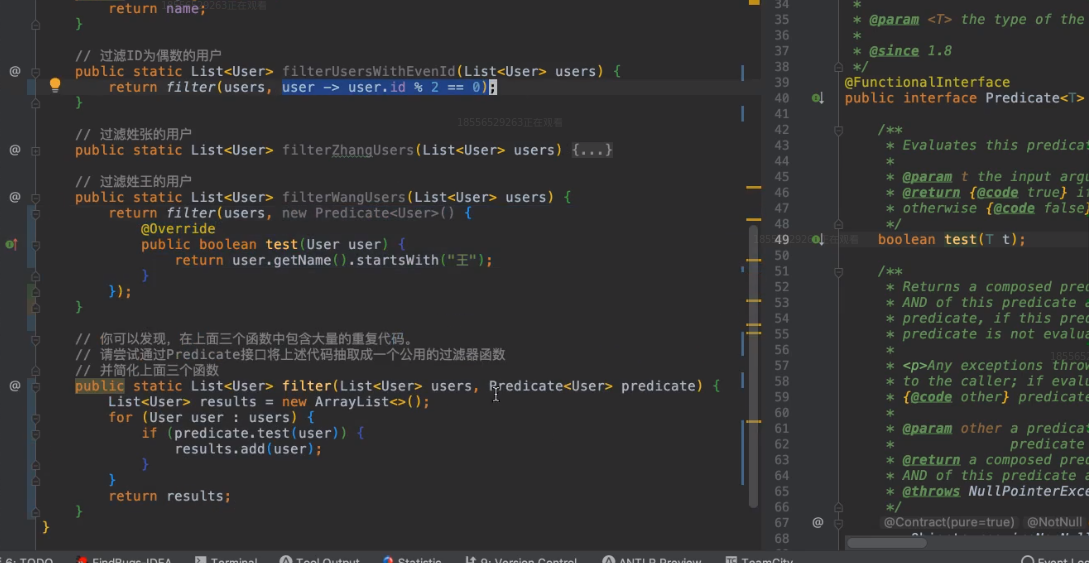The height and width of the screenshot is (563, 1089).
Task: Click the comment 过滤ID为偶数的用户
Action: [x=148, y=55]
